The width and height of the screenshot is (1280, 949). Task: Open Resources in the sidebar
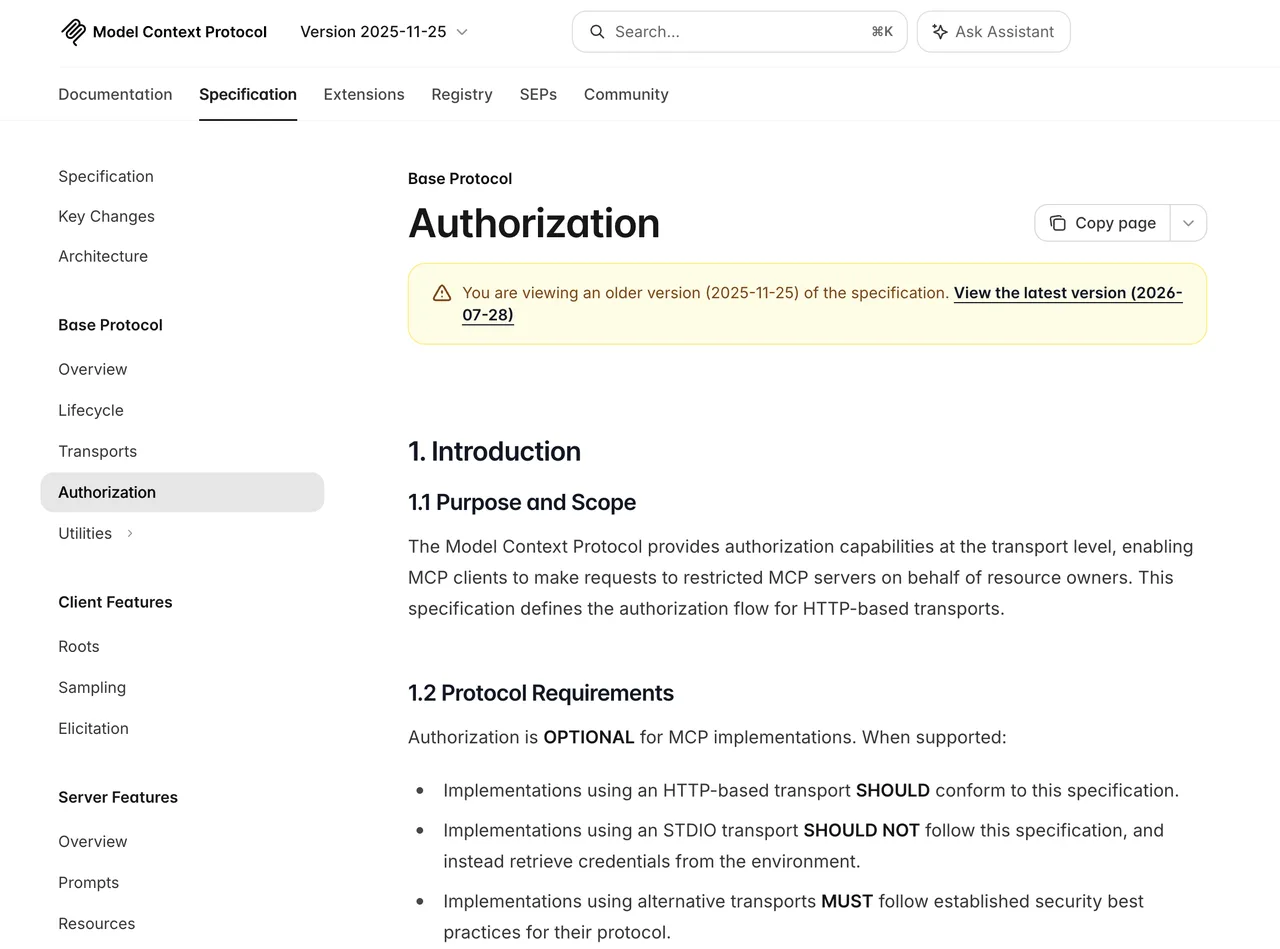(97, 924)
